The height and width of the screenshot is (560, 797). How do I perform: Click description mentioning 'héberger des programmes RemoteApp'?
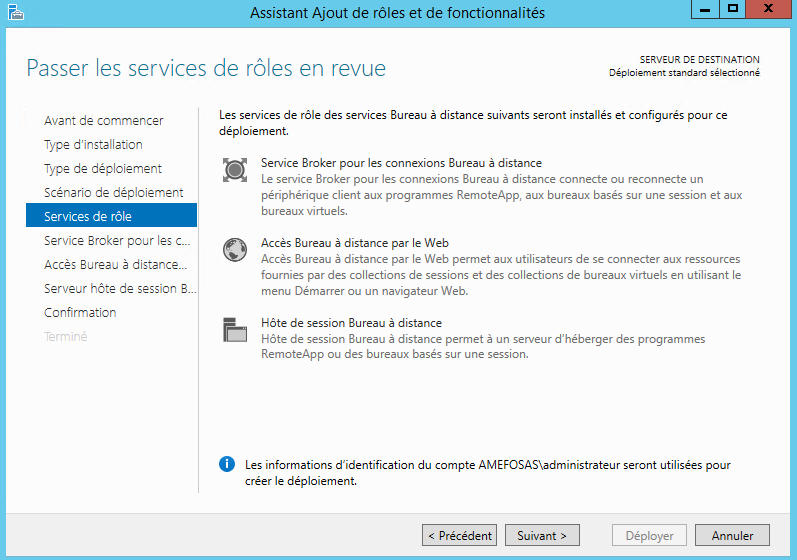tap(483, 346)
